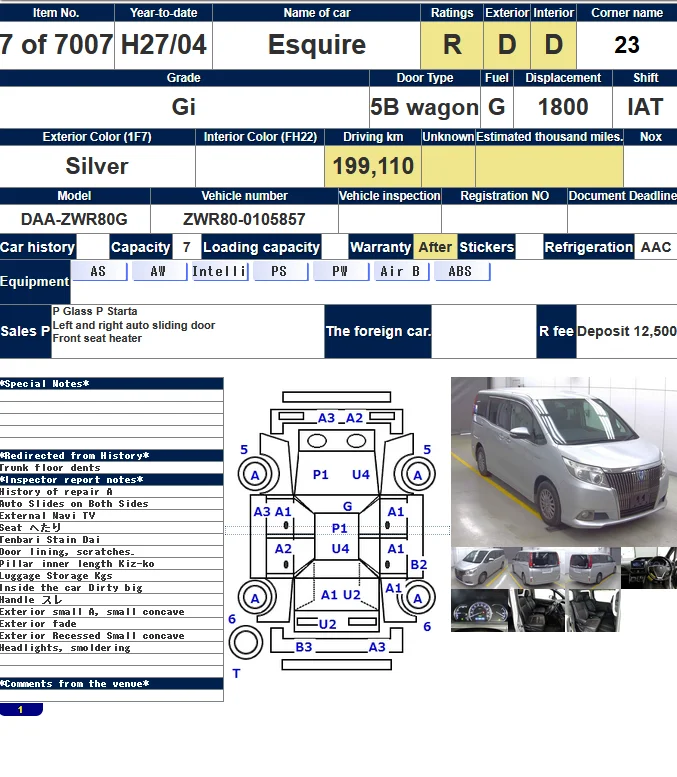Image resolution: width=677 pixels, height=777 pixels.
Task: Click the PS equipment badge
Action: click(280, 272)
